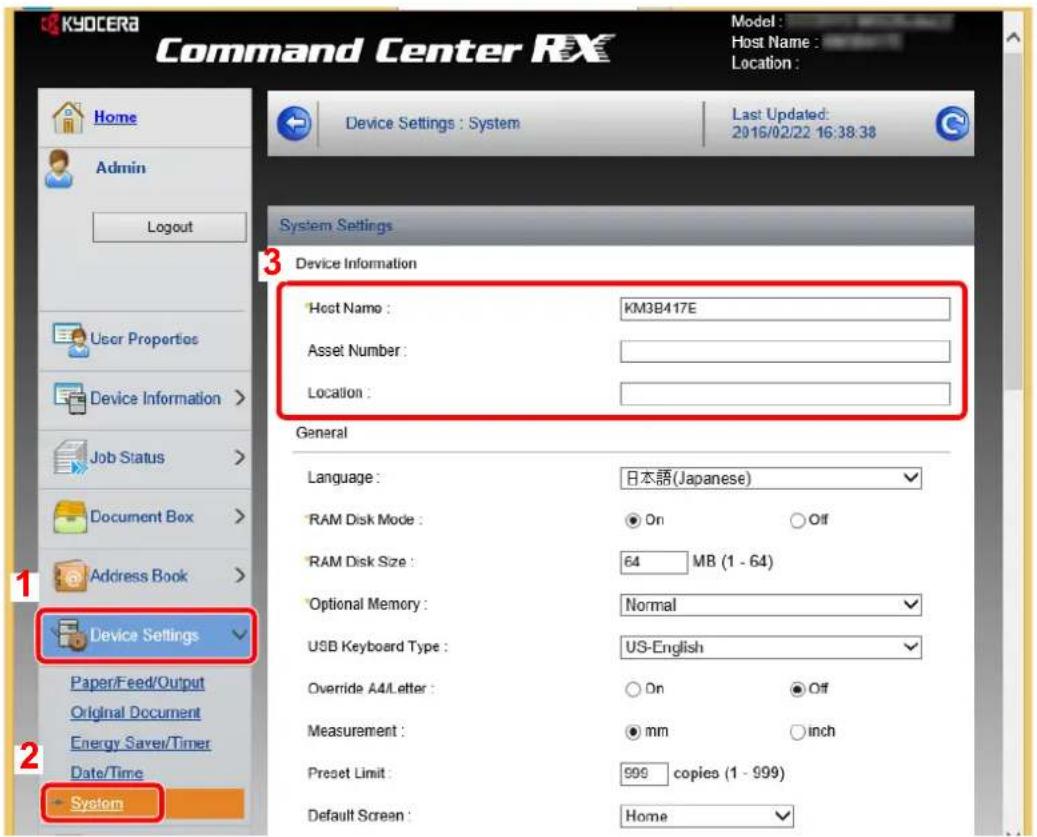This screenshot has height=837, width=1037.
Task: Expand the Job Status chevron
Action: [x=240, y=457]
